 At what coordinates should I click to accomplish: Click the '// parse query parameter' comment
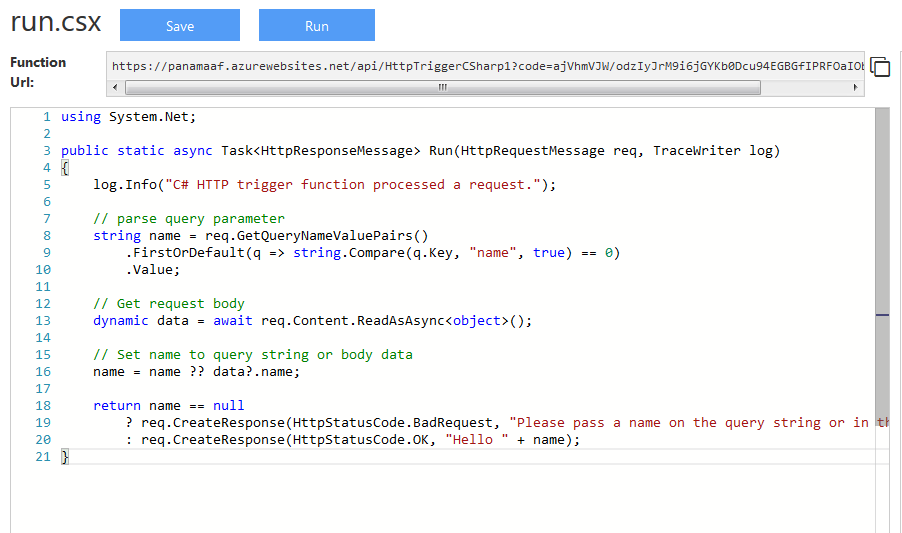(189, 219)
